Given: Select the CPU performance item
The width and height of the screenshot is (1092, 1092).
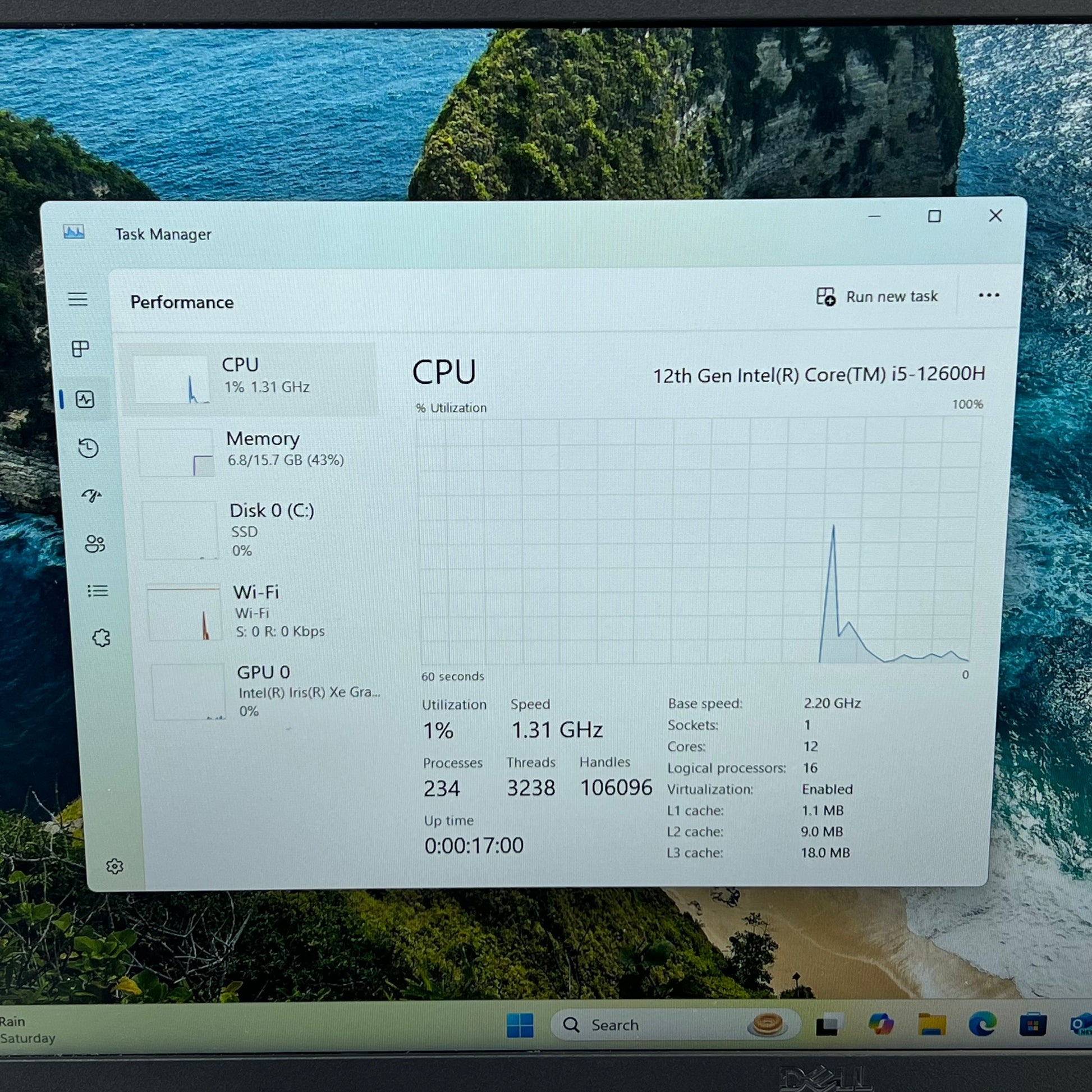Looking at the screenshot, I should [x=249, y=379].
